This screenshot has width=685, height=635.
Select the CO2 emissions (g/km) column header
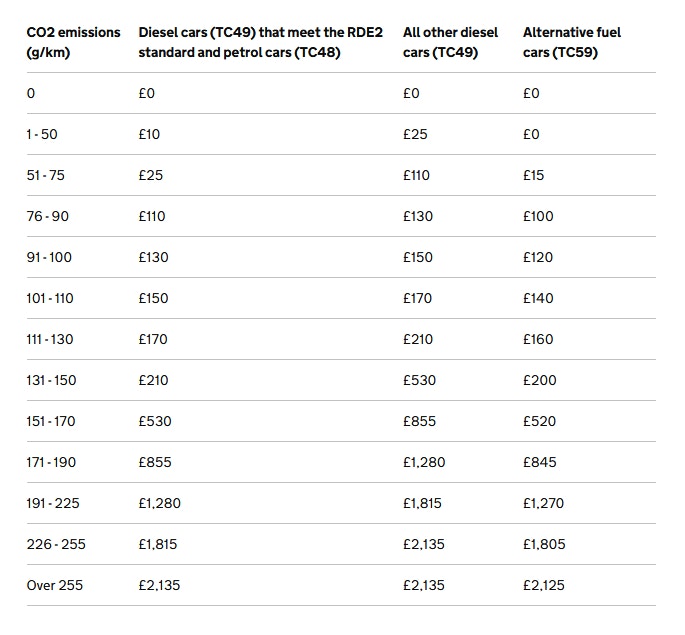pyautogui.click(x=73, y=42)
